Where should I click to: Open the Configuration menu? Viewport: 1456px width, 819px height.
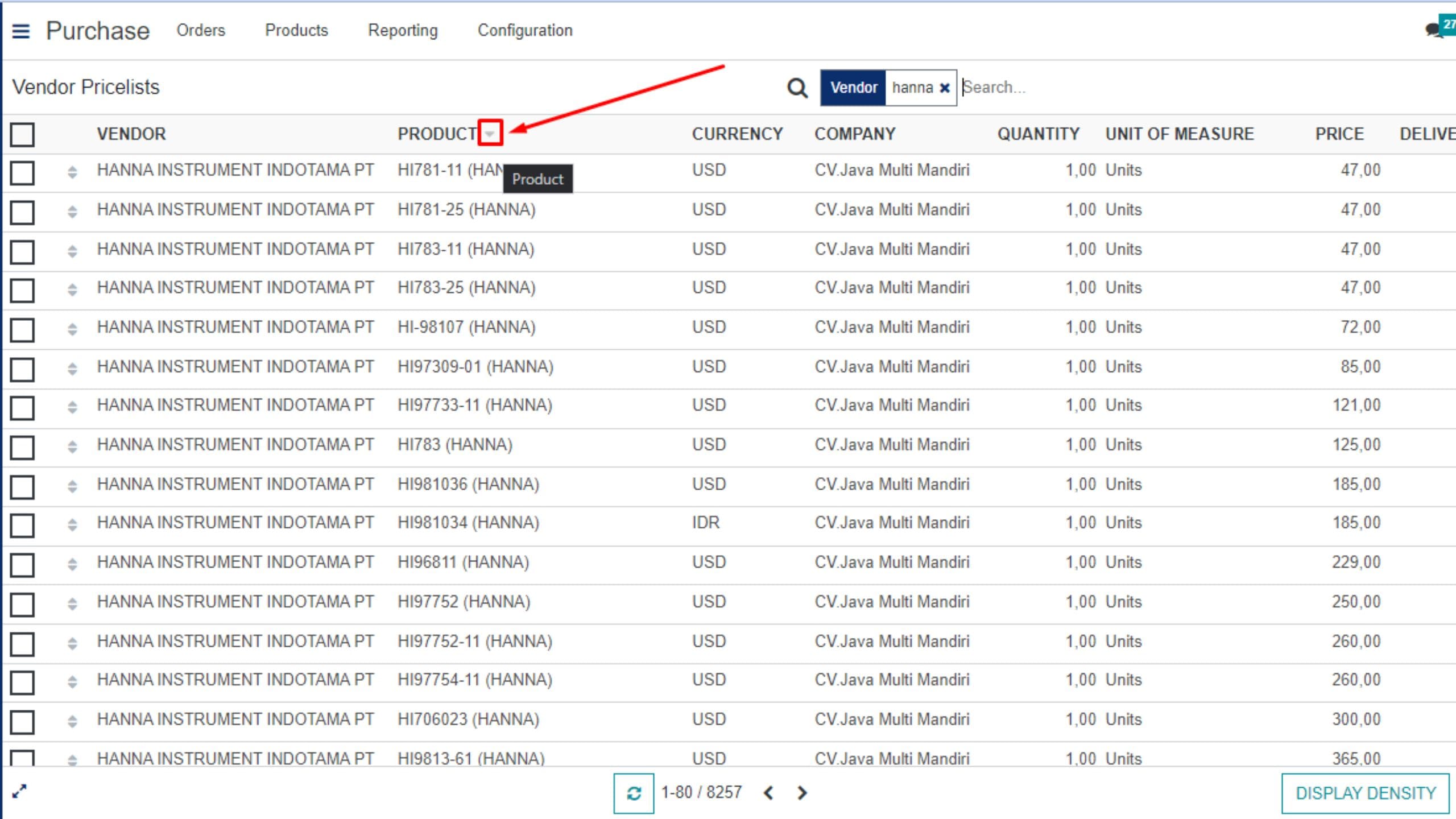pyautogui.click(x=525, y=30)
